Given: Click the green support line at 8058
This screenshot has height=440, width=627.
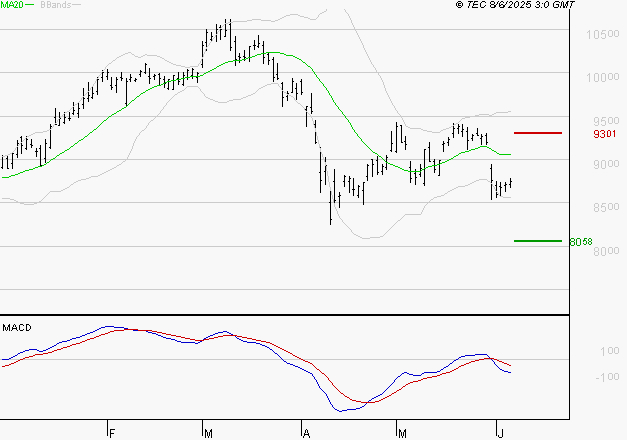Looking at the screenshot, I should click(x=538, y=241).
